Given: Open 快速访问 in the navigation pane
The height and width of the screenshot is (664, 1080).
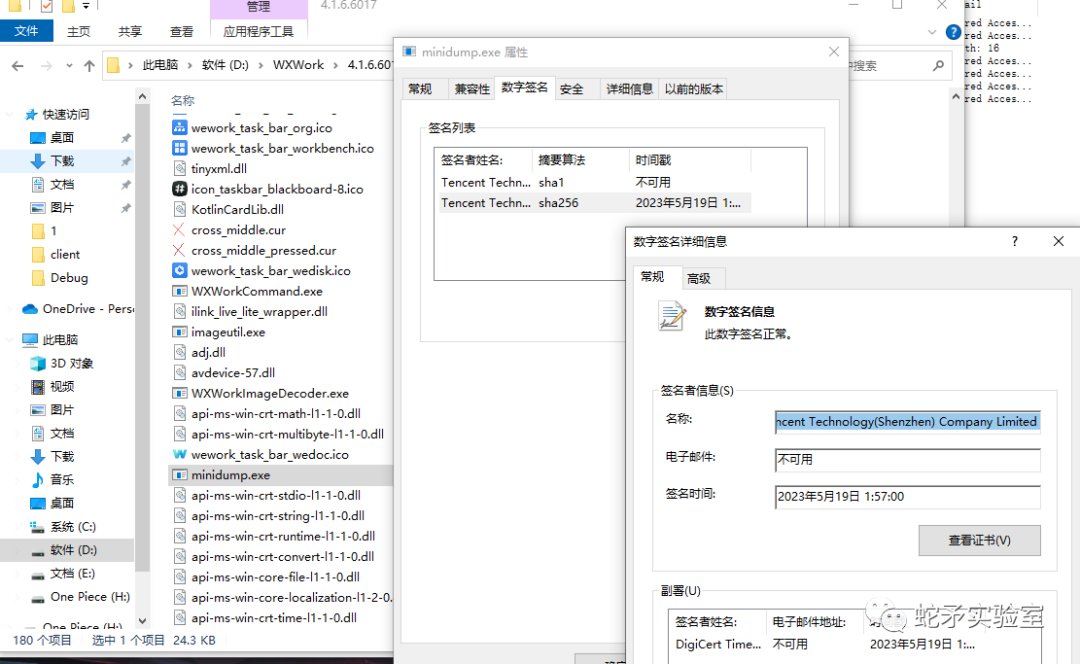Looking at the screenshot, I should [66, 114].
